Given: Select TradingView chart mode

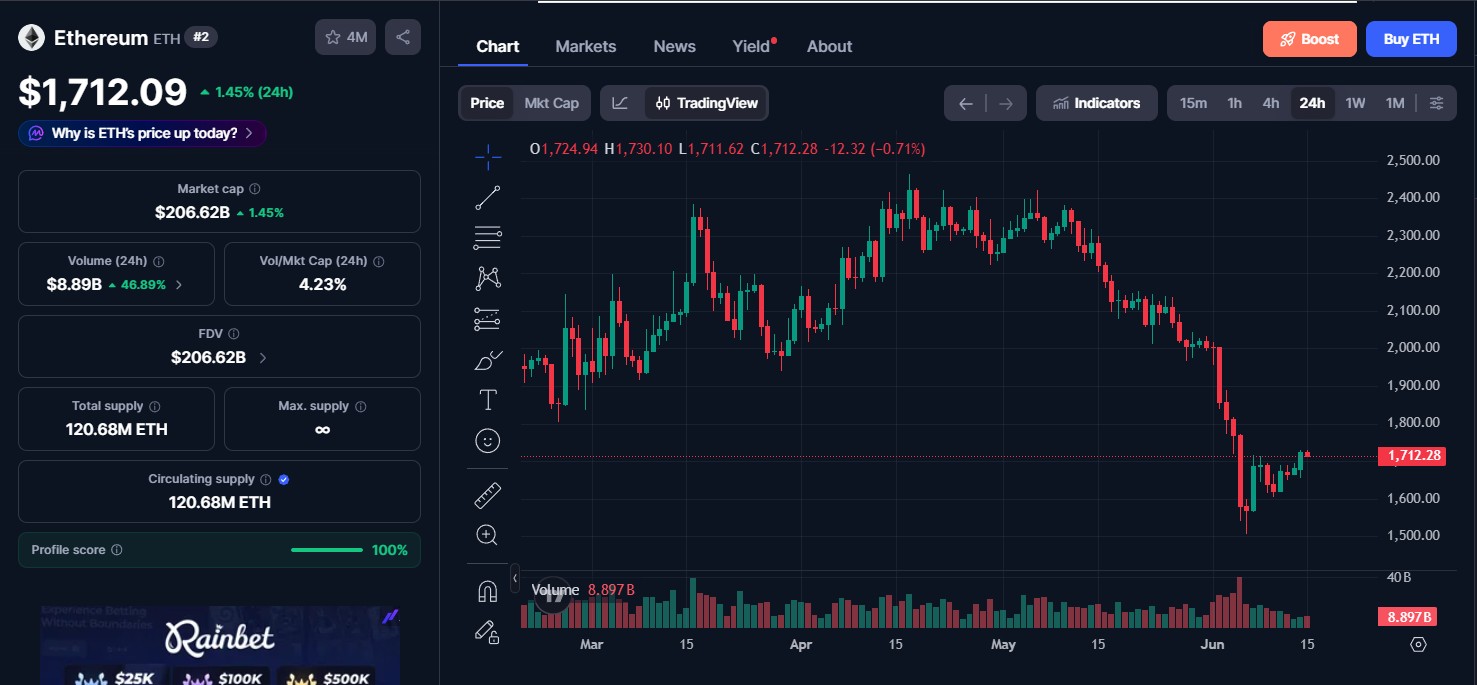Looking at the screenshot, I should (707, 103).
